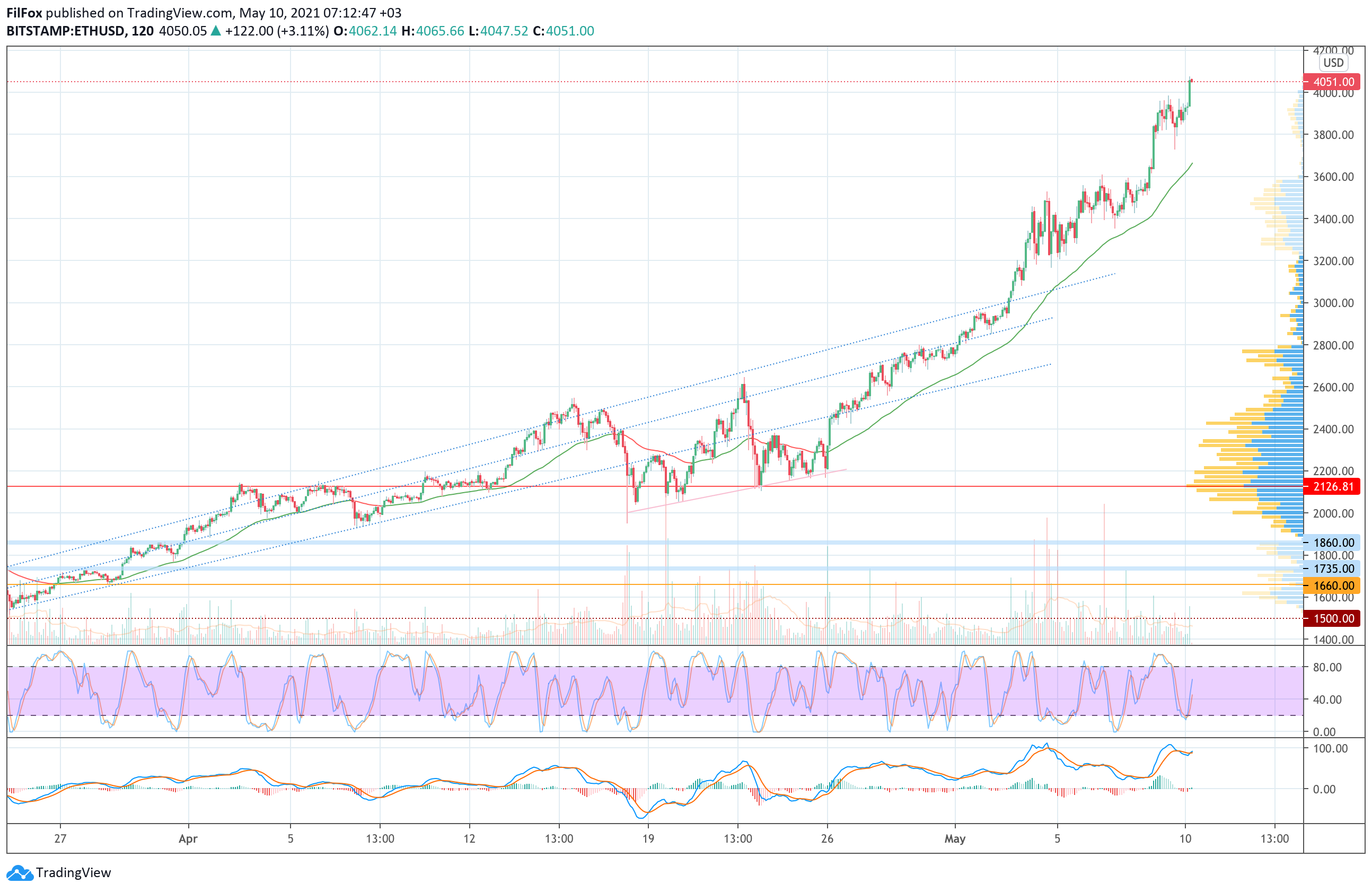Click the orange 1660.00 level label
1372x892 pixels.
pyautogui.click(x=1333, y=586)
